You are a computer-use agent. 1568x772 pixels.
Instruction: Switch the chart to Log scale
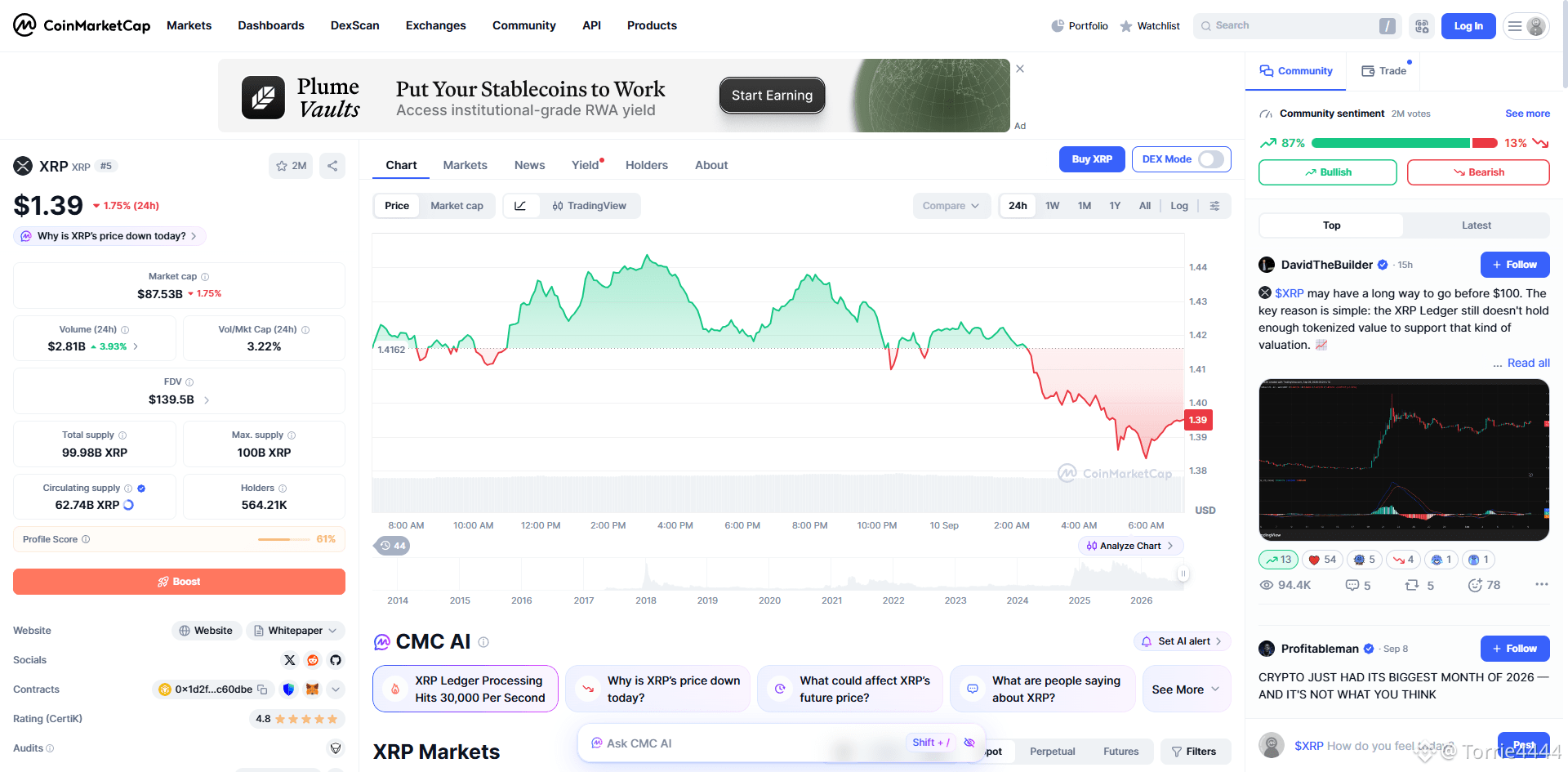(1178, 206)
